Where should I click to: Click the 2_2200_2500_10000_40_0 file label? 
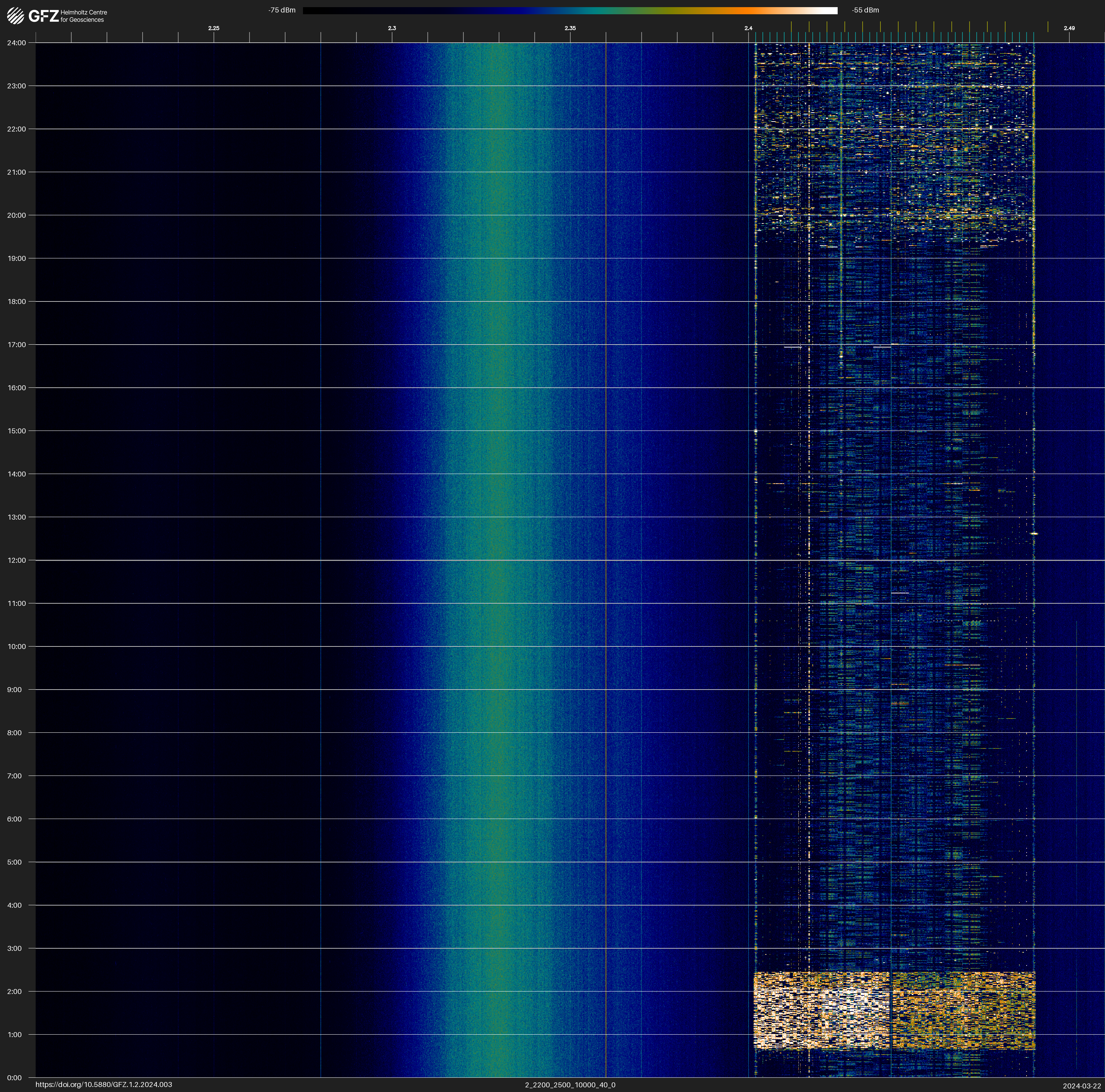pyautogui.click(x=570, y=1085)
